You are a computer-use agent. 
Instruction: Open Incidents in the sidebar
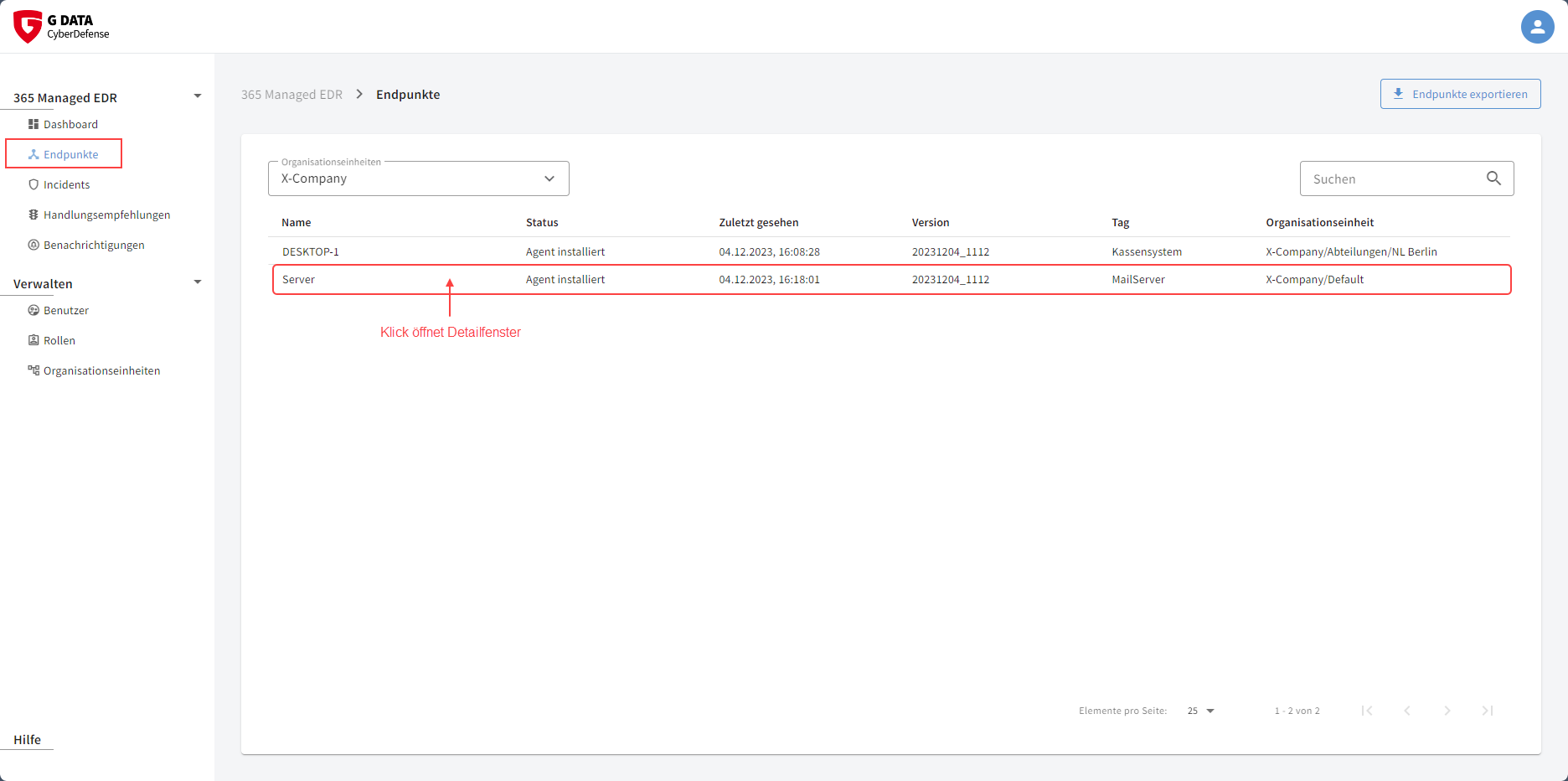(x=66, y=184)
